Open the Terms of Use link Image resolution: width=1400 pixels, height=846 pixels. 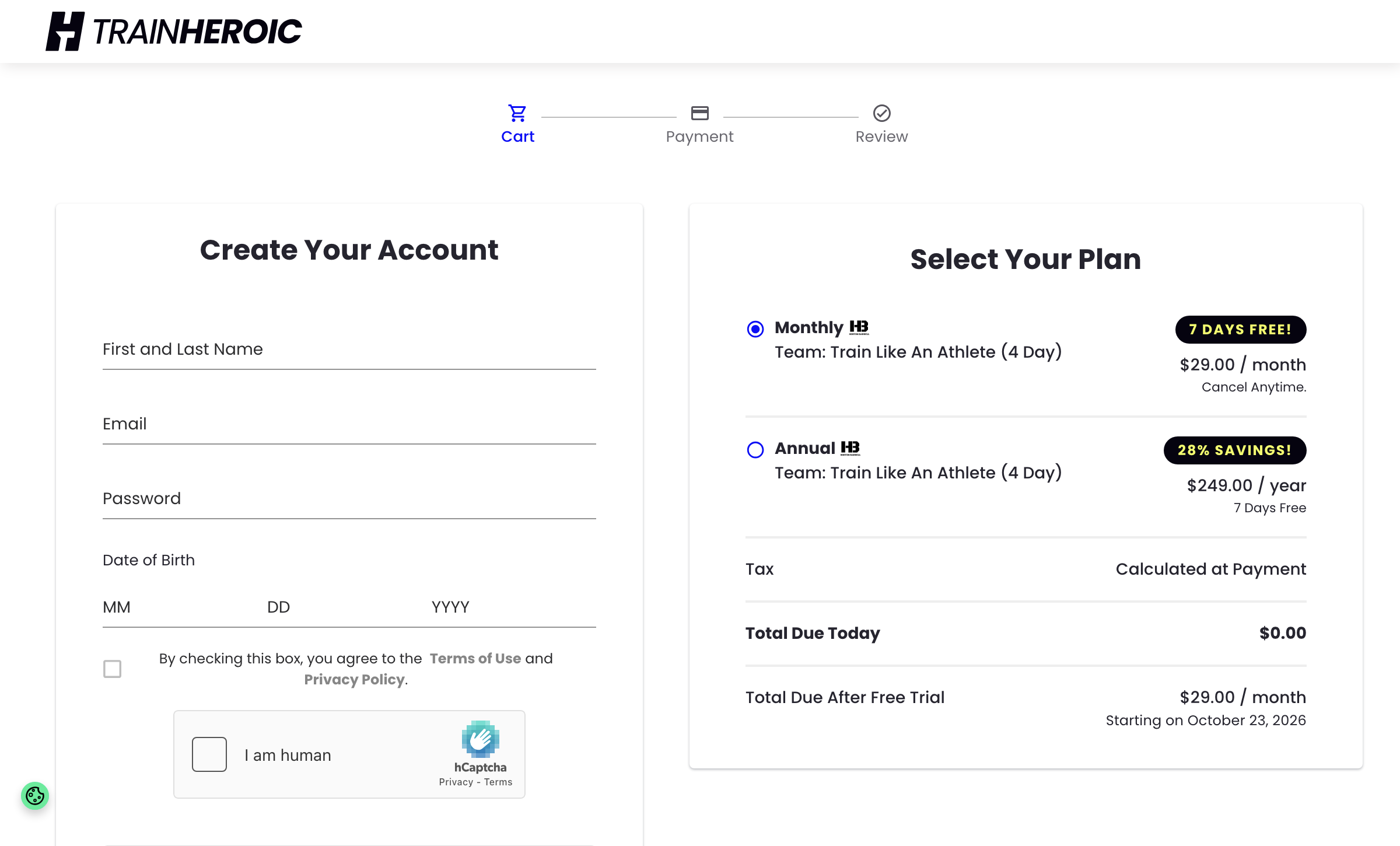pos(475,658)
